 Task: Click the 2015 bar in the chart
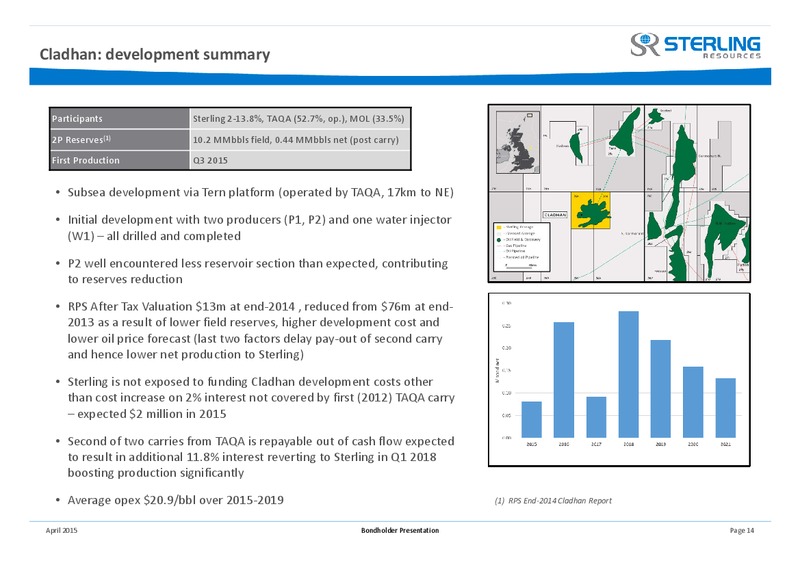[x=532, y=420]
